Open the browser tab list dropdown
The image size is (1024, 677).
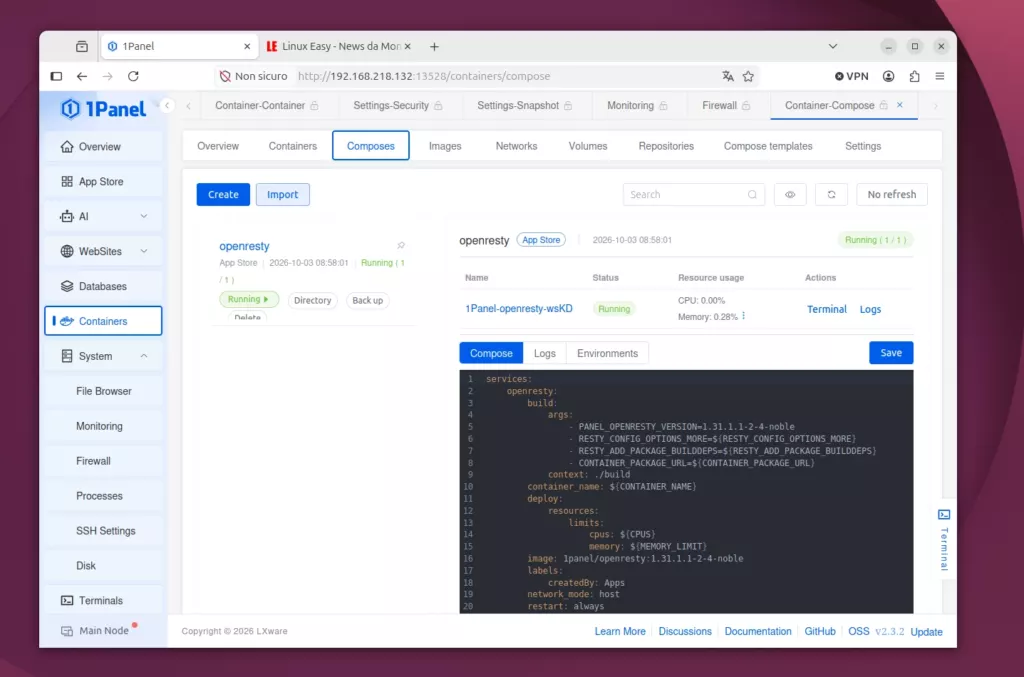(833, 46)
